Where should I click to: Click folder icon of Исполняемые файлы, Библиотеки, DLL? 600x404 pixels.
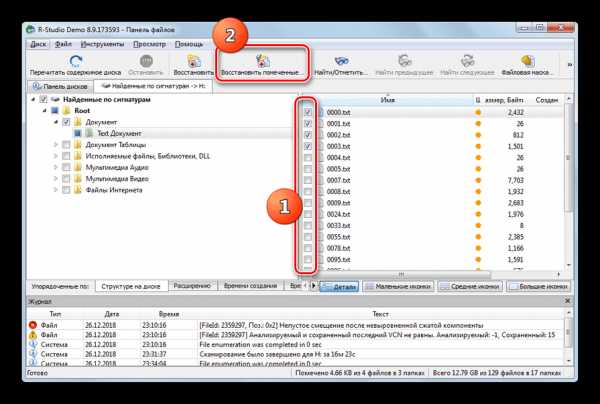(78, 156)
